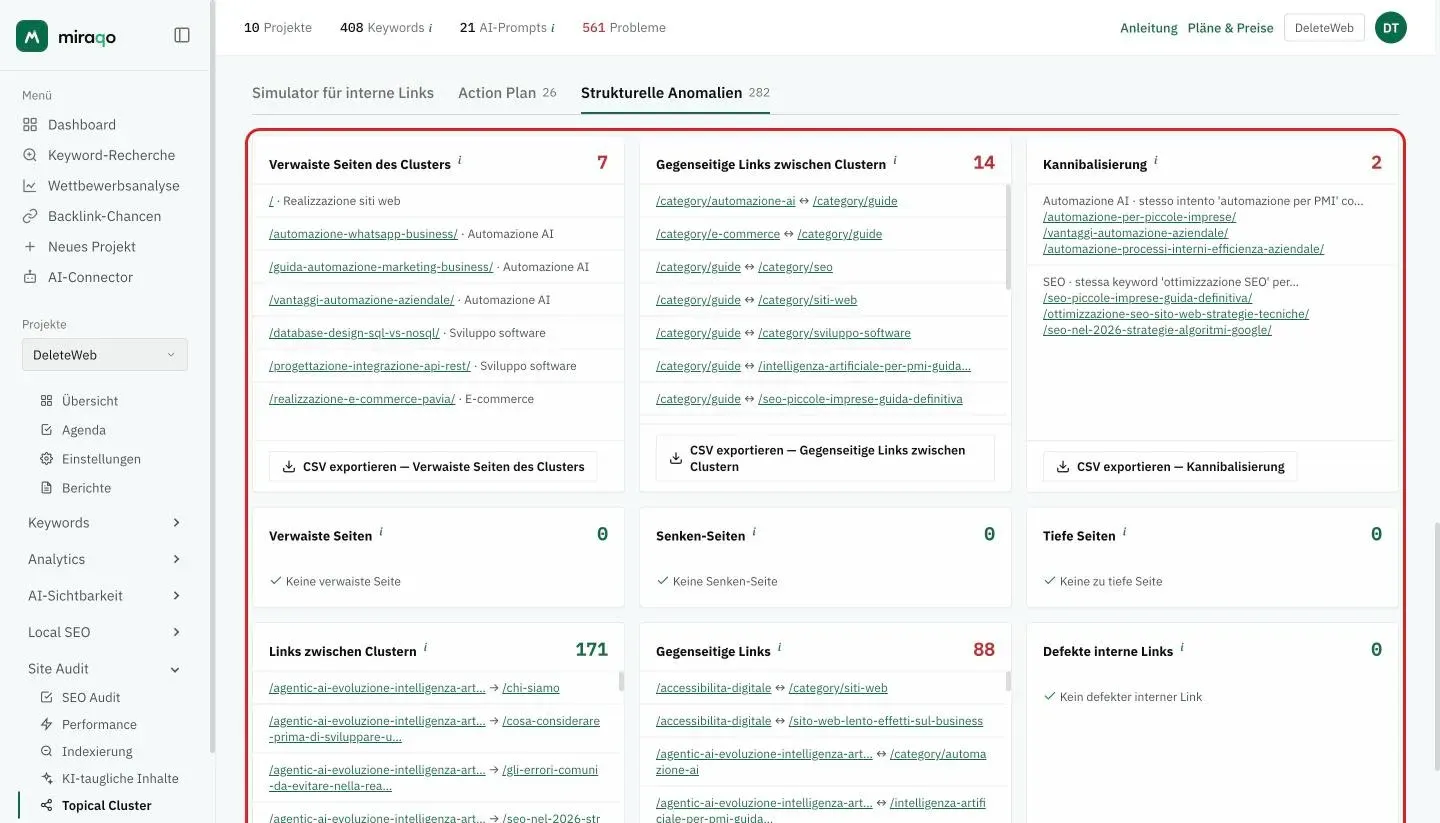Open the DeleteWeb project dropdown

(105, 355)
